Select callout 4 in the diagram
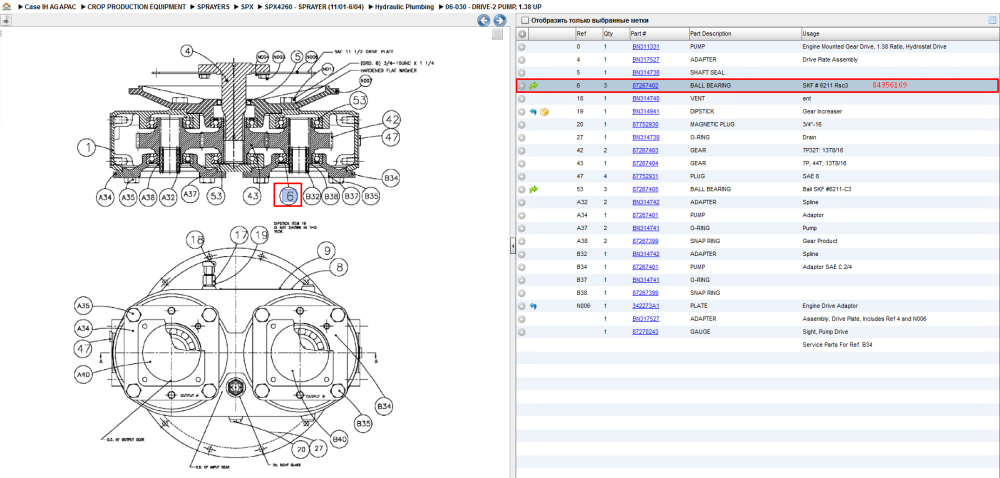 pos(187,50)
